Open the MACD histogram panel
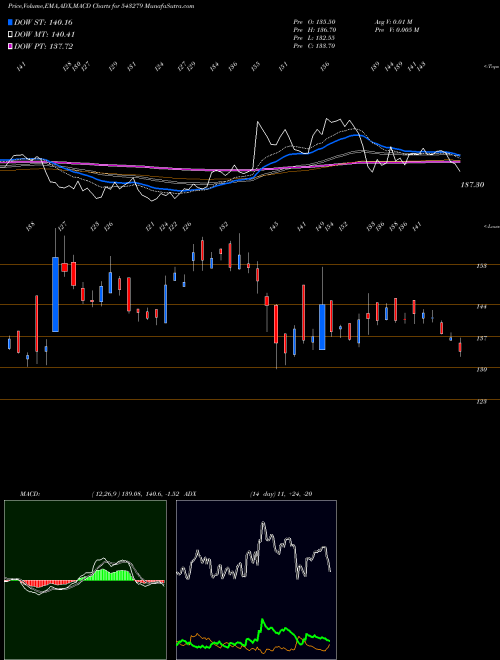The width and height of the screenshot is (500, 660). coord(85,580)
